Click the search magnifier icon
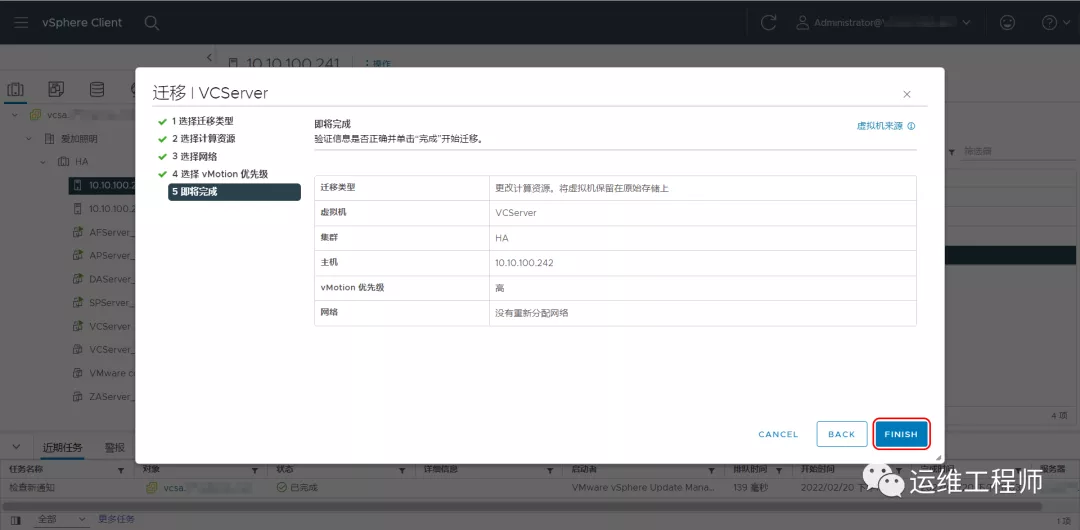 (151, 22)
